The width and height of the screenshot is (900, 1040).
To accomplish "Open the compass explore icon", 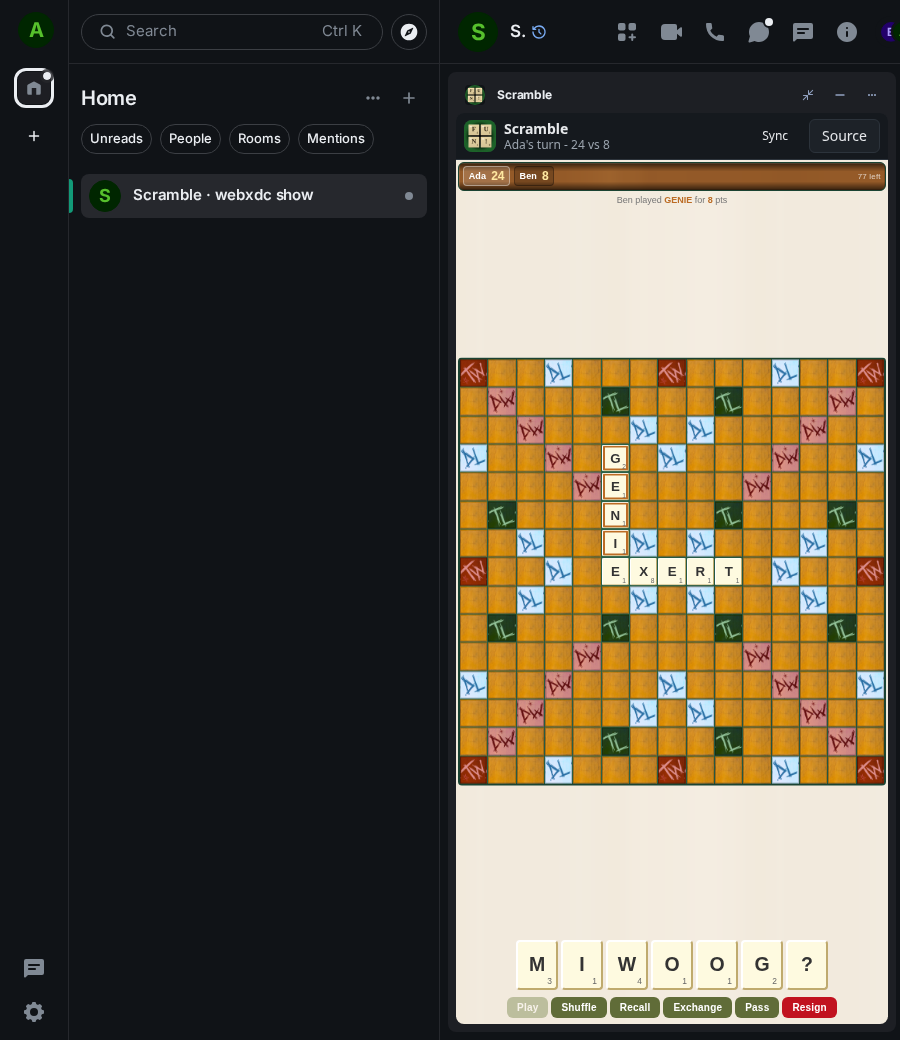I will click(409, 32).
